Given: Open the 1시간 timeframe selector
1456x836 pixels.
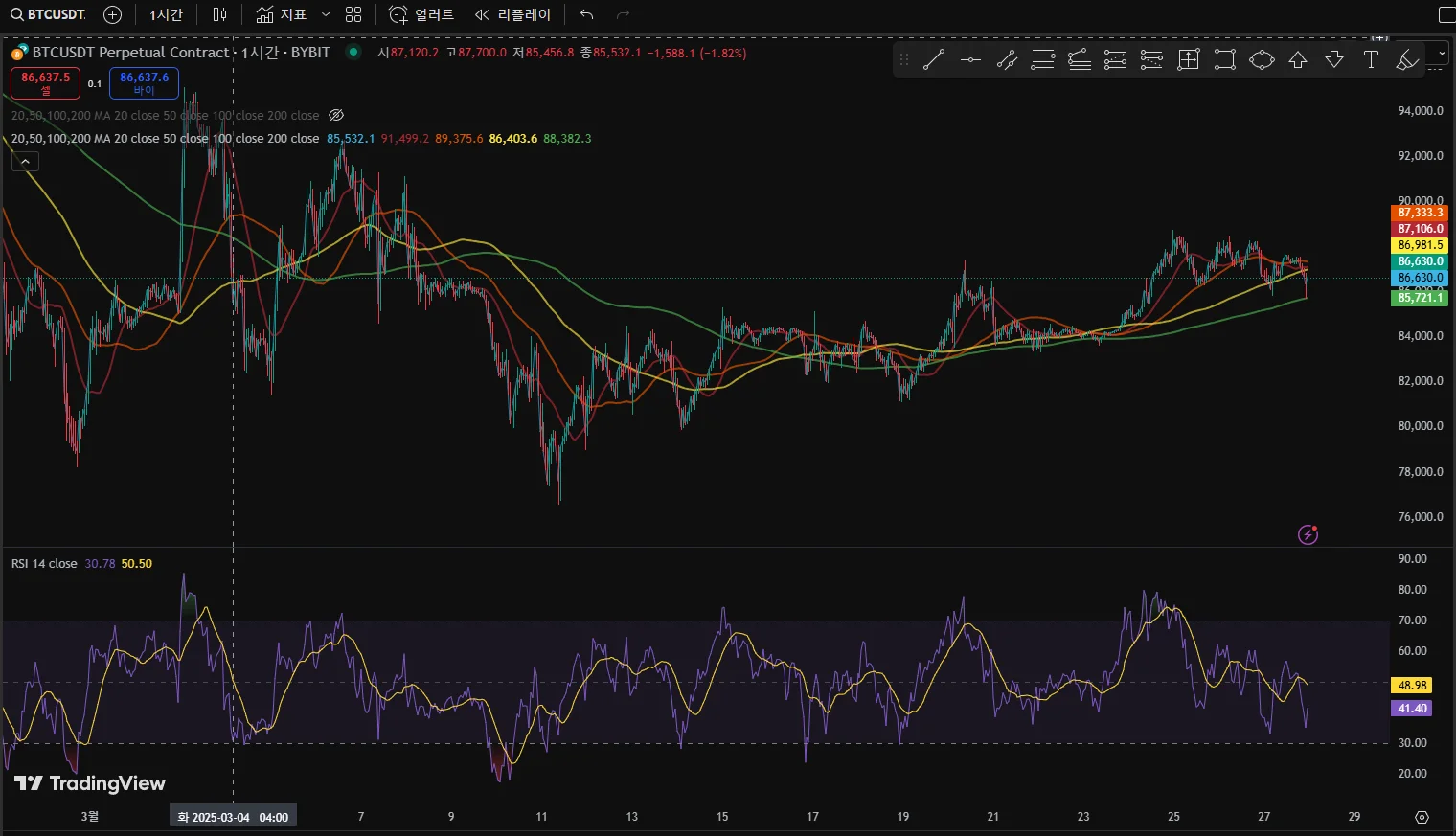Looking at the screenshot, I should point(166,14).
